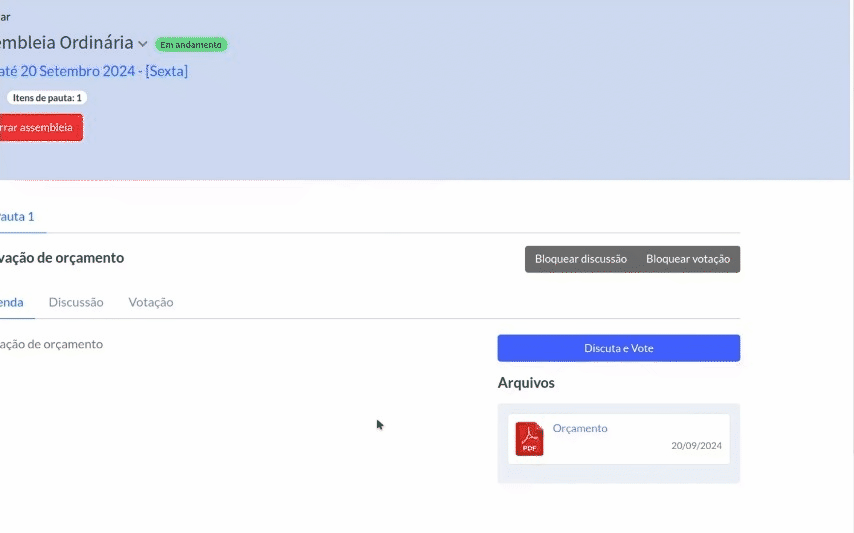
Task: Click the aprovação de orçamento bold heading
Action: pyautogui.click(x=62, y=258)
